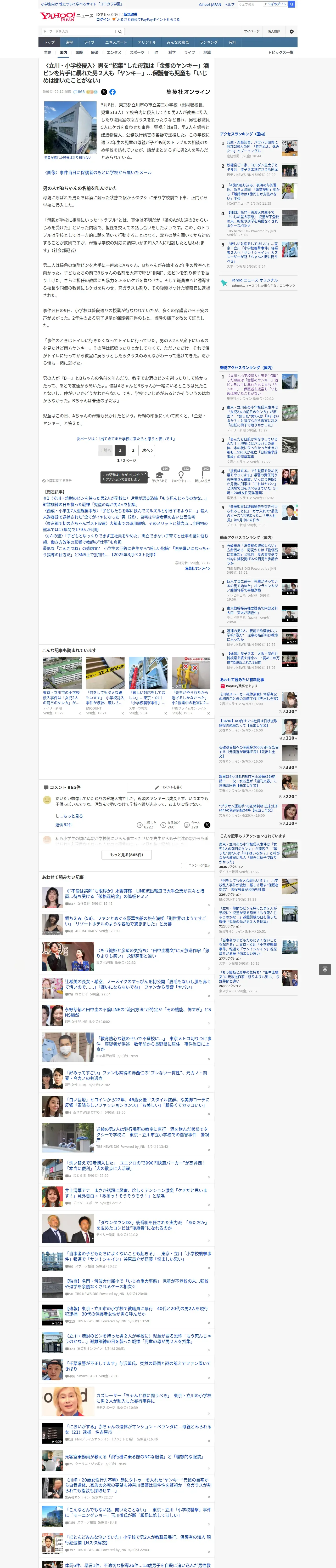Open the ライブ top navigation tab
This screenshot has width=336, height=1568.
(x=89, y=43)
